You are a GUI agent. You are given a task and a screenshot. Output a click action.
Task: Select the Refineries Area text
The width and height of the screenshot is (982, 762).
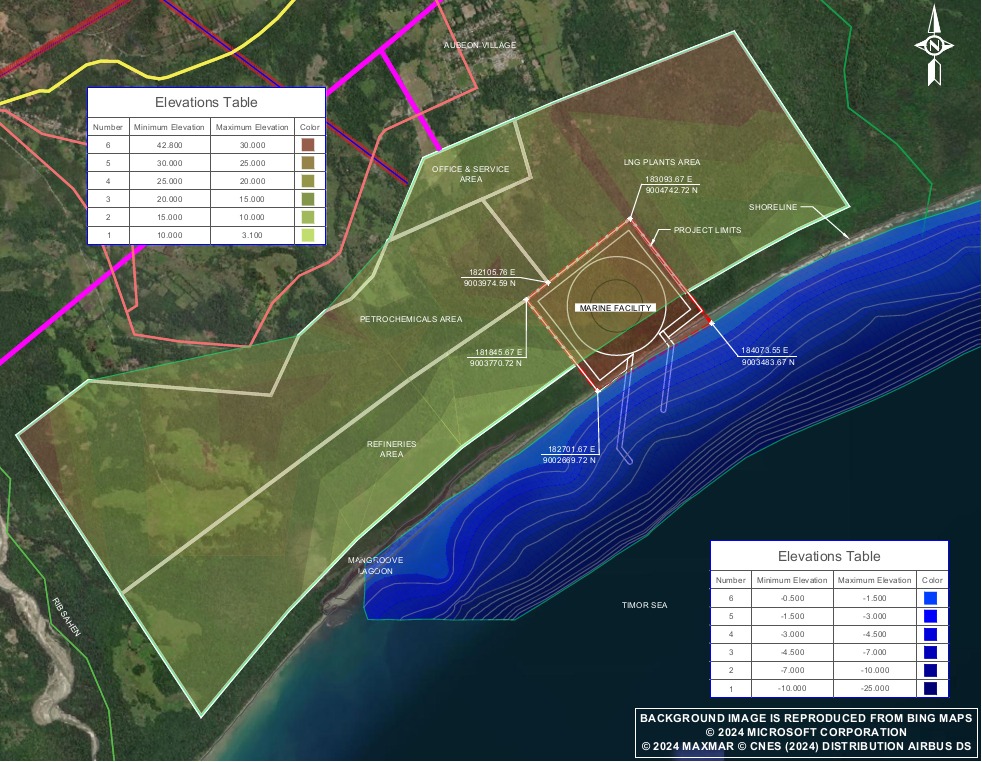click(392, 449)
